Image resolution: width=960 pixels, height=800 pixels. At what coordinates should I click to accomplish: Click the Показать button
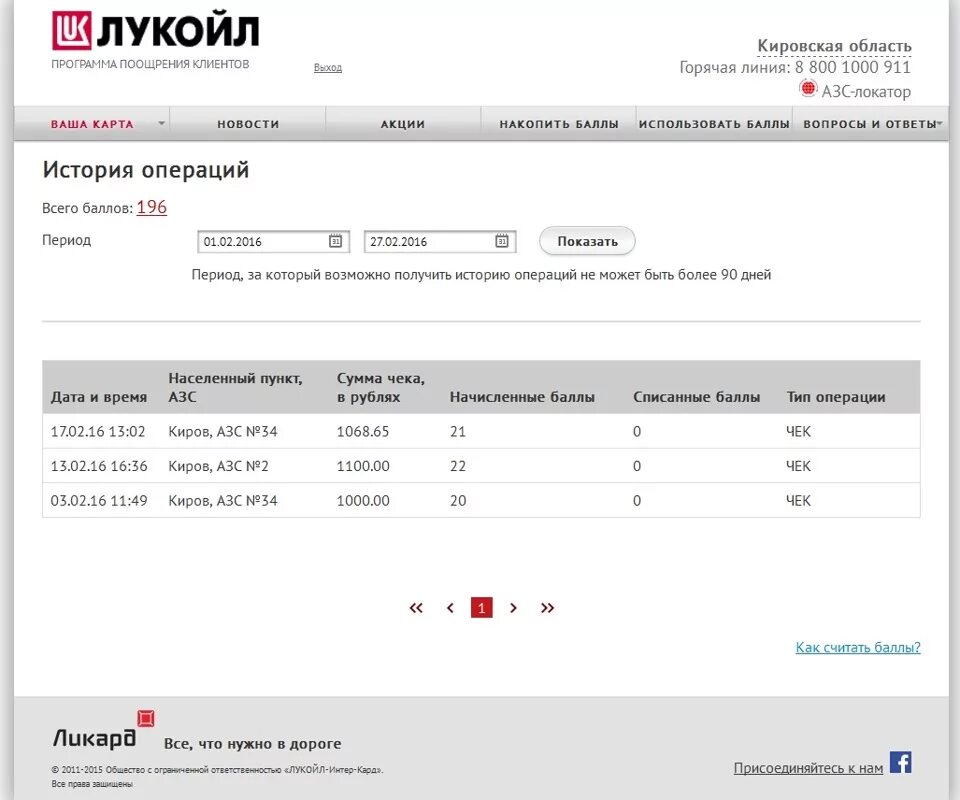[x=587, y=241]
